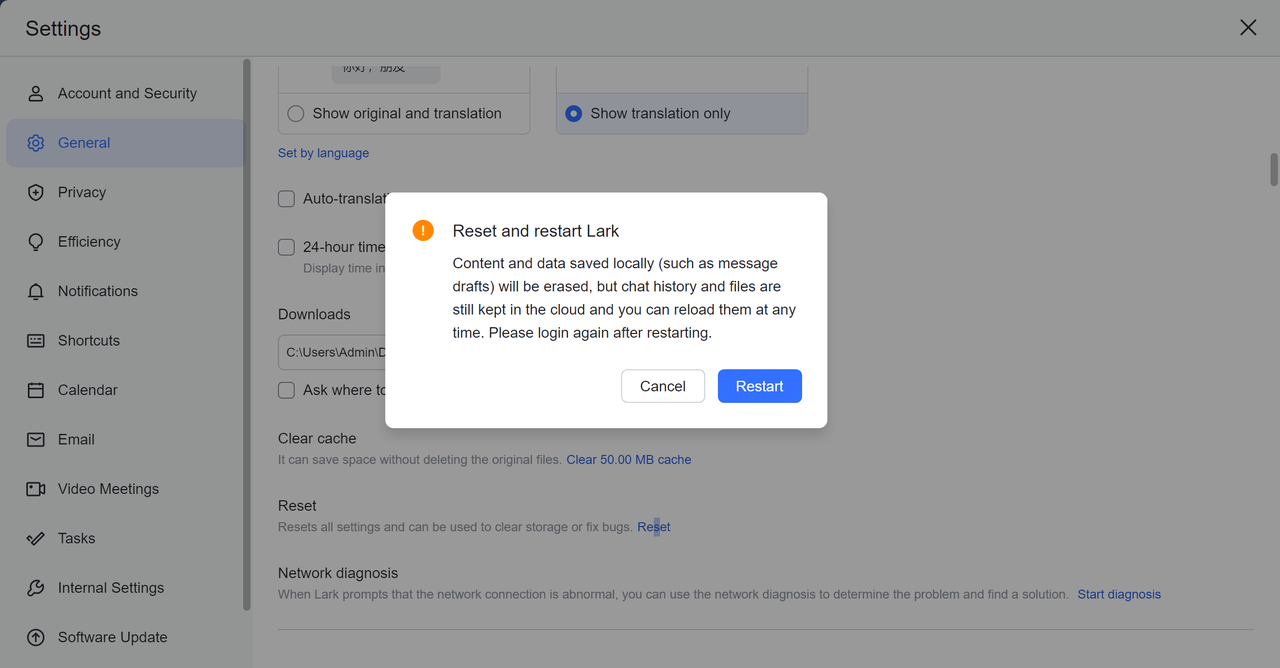Check the Ask where to save checkbox
The width and height of the screenshot is (1280, 668).
click(x=287, y=390)
